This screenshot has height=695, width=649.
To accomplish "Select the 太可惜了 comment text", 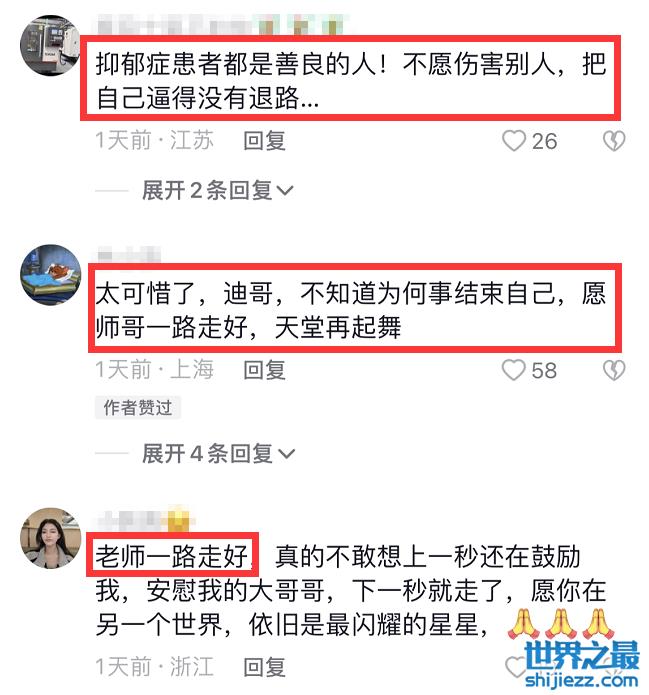I will pos(350,310).
